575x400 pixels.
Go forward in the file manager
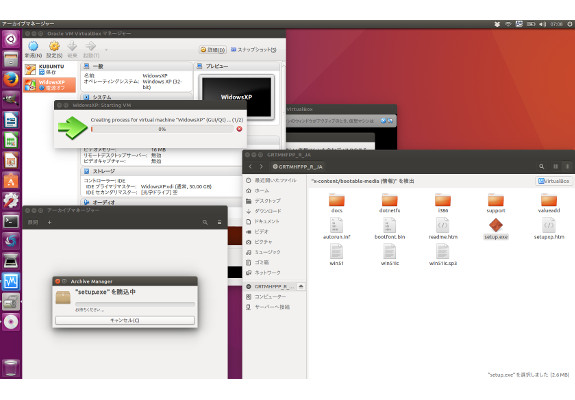(261, 166)
